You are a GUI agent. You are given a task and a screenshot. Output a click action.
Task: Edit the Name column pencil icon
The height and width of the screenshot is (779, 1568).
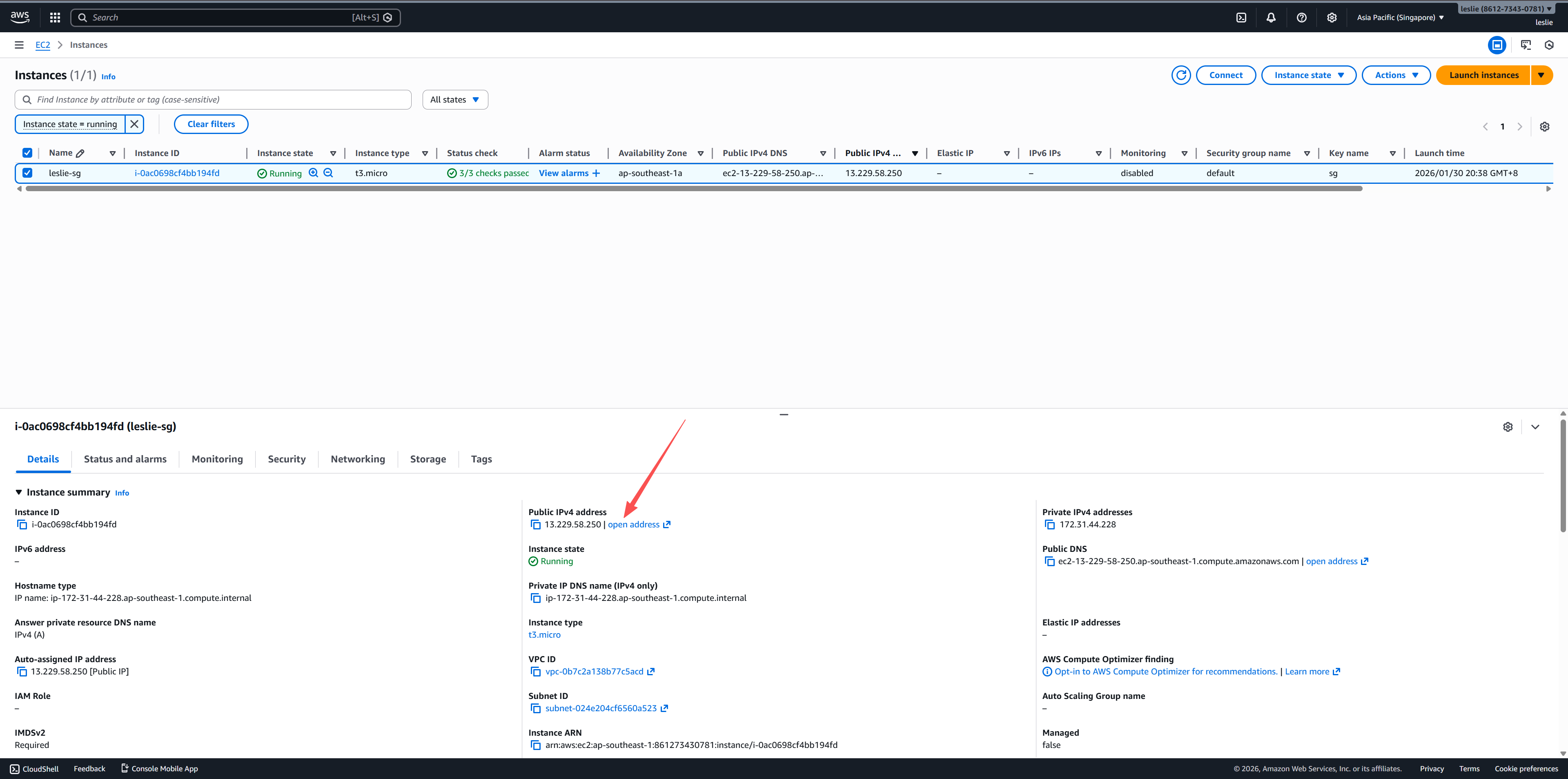pyautogui.click(x=80, y=154)
